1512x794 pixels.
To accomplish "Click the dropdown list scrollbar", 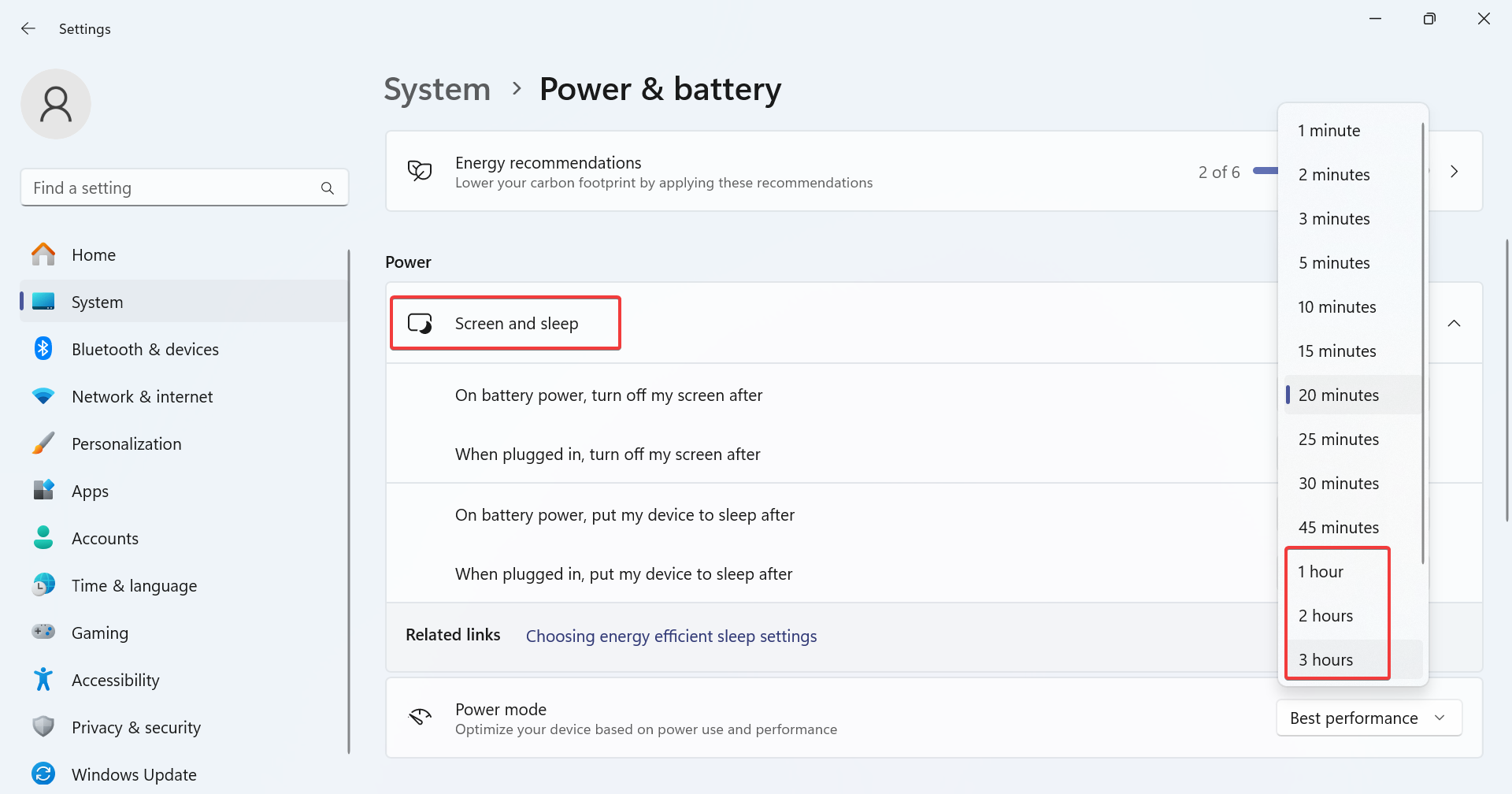I will point(1423,343).
